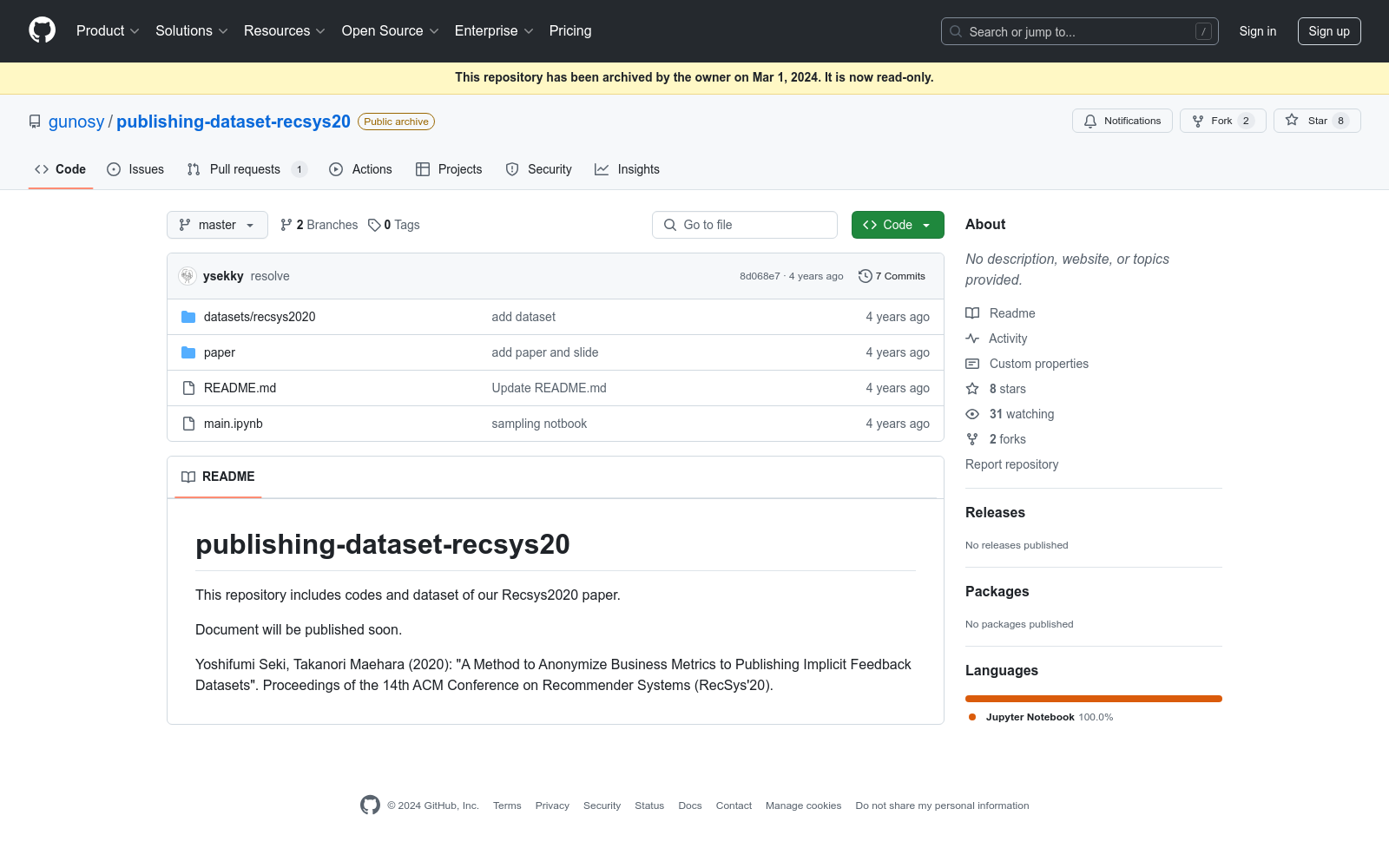The width and height of the screenshot is (1389, 868).
Task: Expand the Open Source menu
Action: click(391, 31)
